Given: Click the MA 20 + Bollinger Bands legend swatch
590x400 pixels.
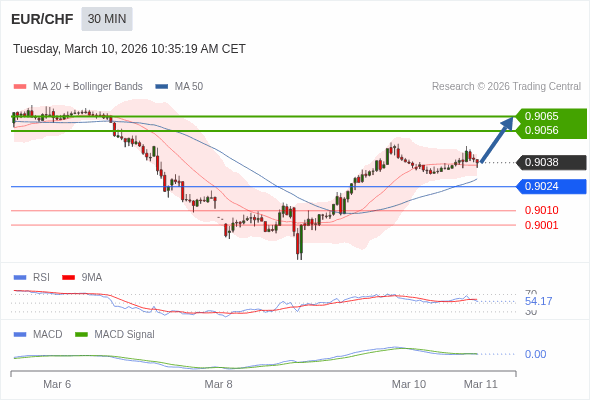Looking at the screenshot, I should tap(20, 87).
